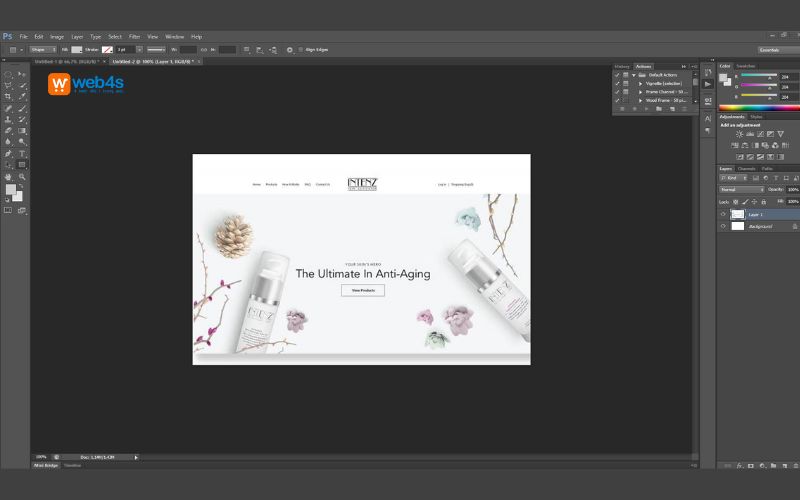The height and width of the screenshot is (500, 800).
Task: Collapse the Default Actions folder
Action: [x=634, y=75]
